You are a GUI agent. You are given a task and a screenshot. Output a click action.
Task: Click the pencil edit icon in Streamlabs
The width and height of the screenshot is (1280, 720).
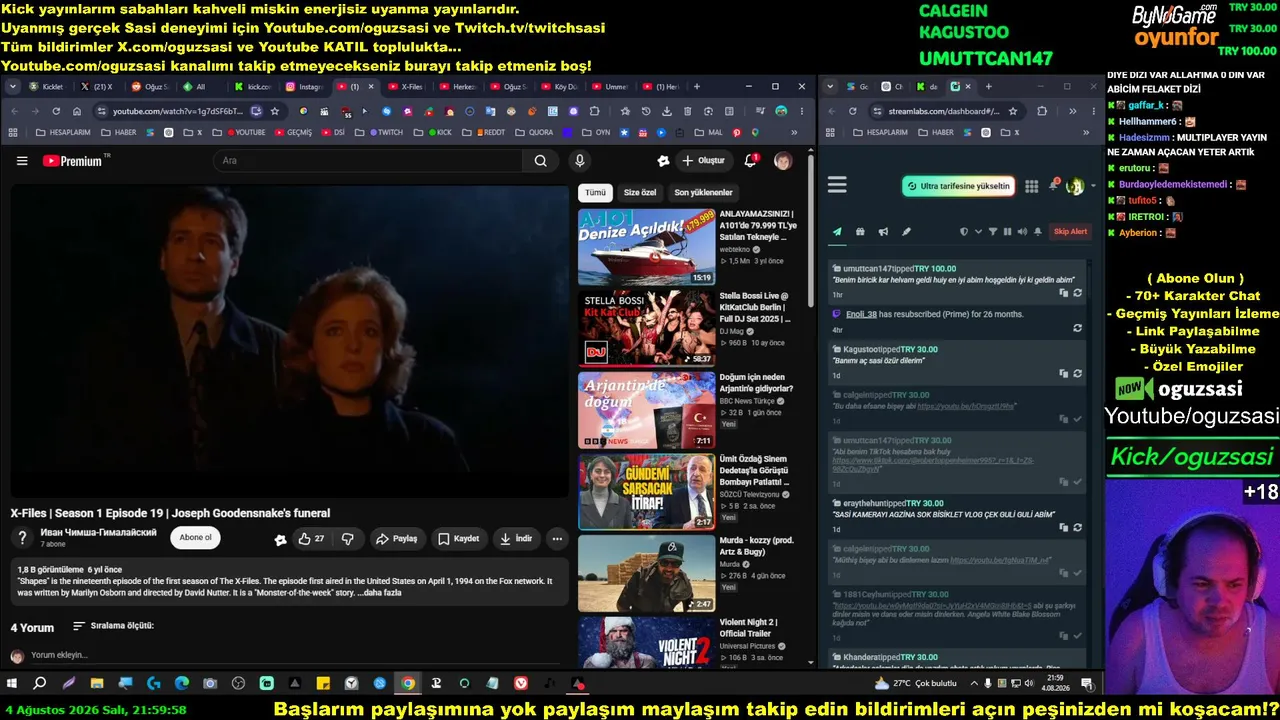[906, 232]
